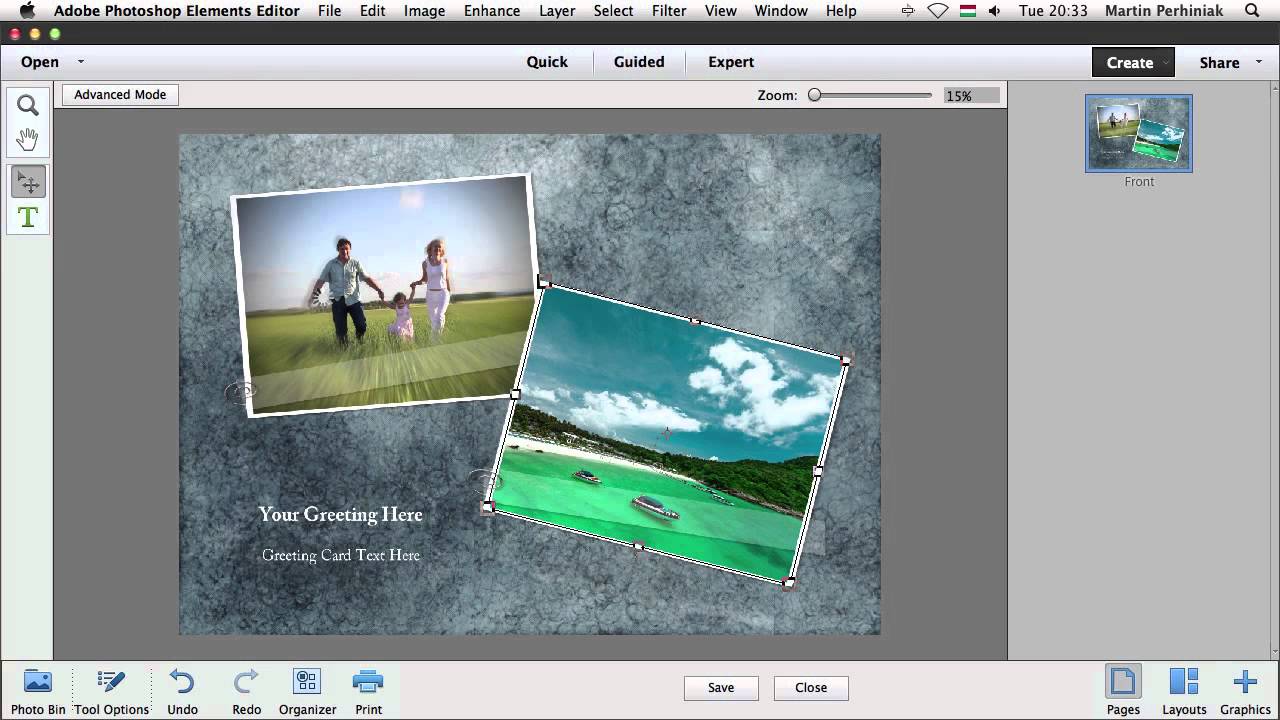This screenshot has width=1280, height=720.
Task: Switch to the Guided editing tab
Action: click(639, 62)
